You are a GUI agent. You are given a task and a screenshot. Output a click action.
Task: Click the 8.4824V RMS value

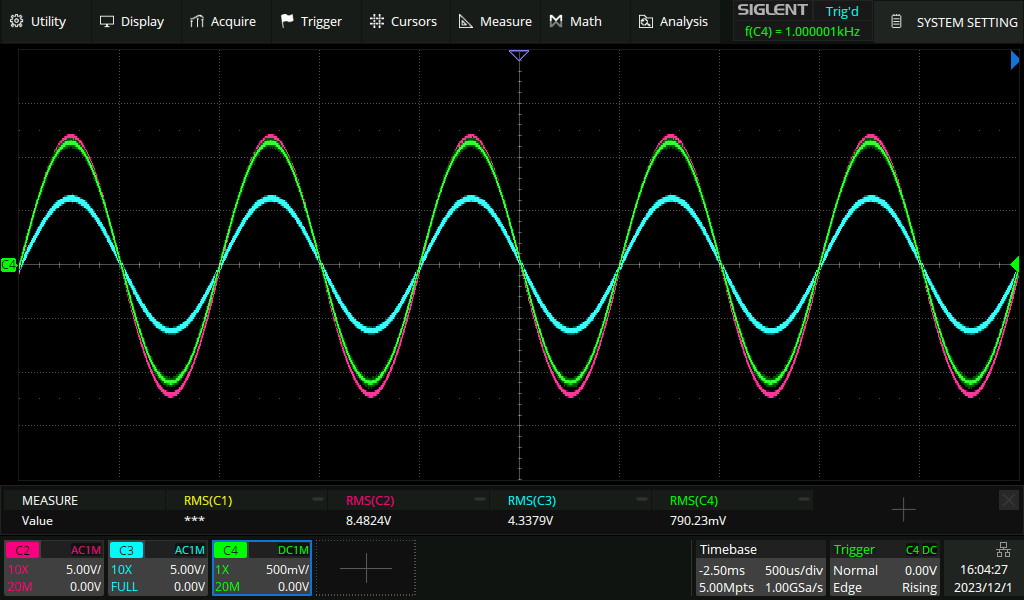click(368, 520)
